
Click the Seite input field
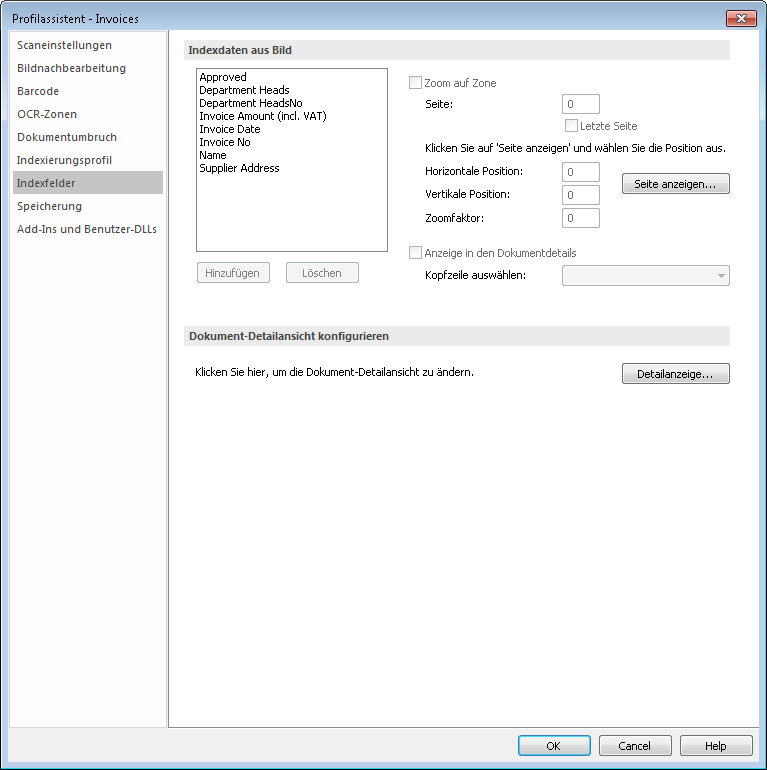(x=581, y=104)
